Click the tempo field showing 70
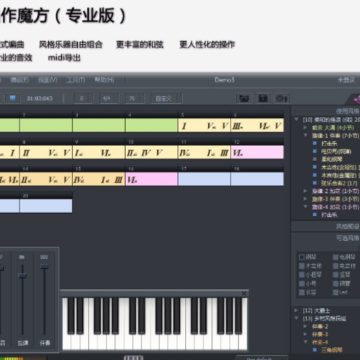The height and width of the screenshot is (360, 360). pos(134,99)
